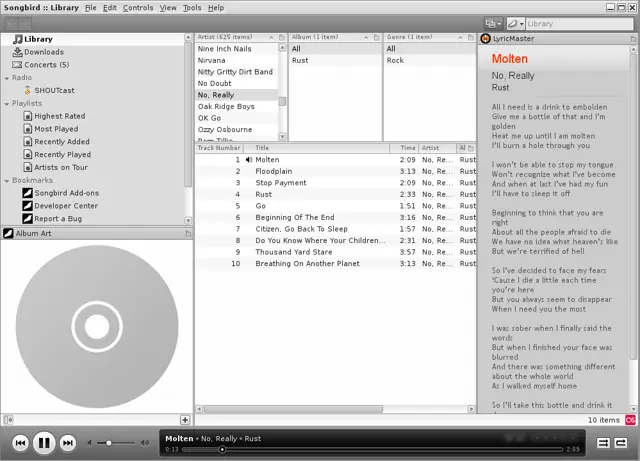Select the track Thousand Yard Stare

click(x=336, y=252)
